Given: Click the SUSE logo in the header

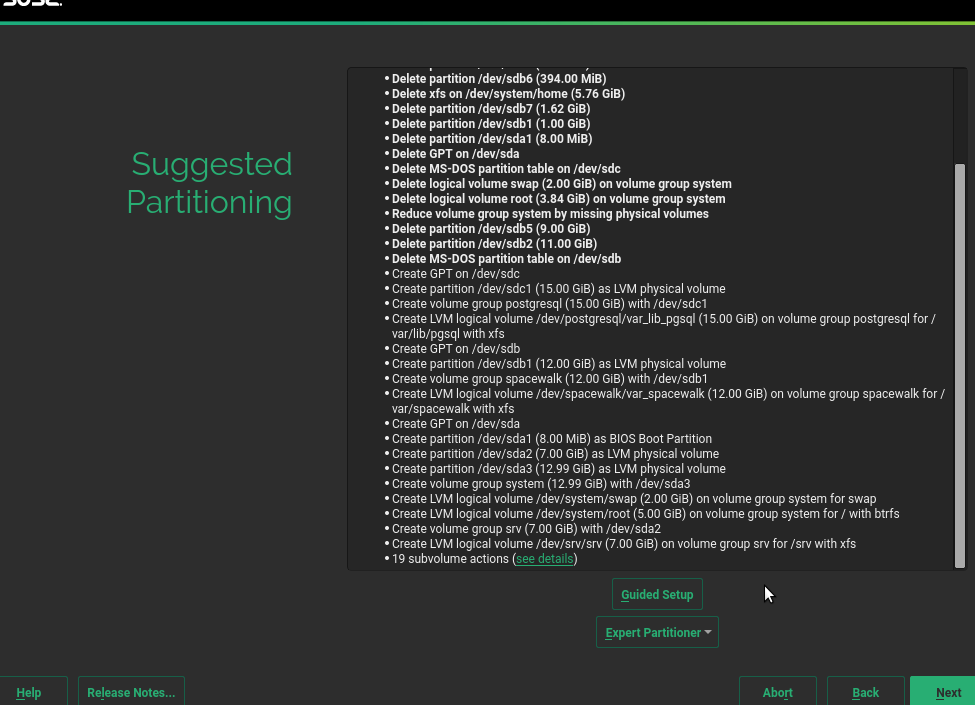Looking at the screenshot, I should (x=32, y=4).
